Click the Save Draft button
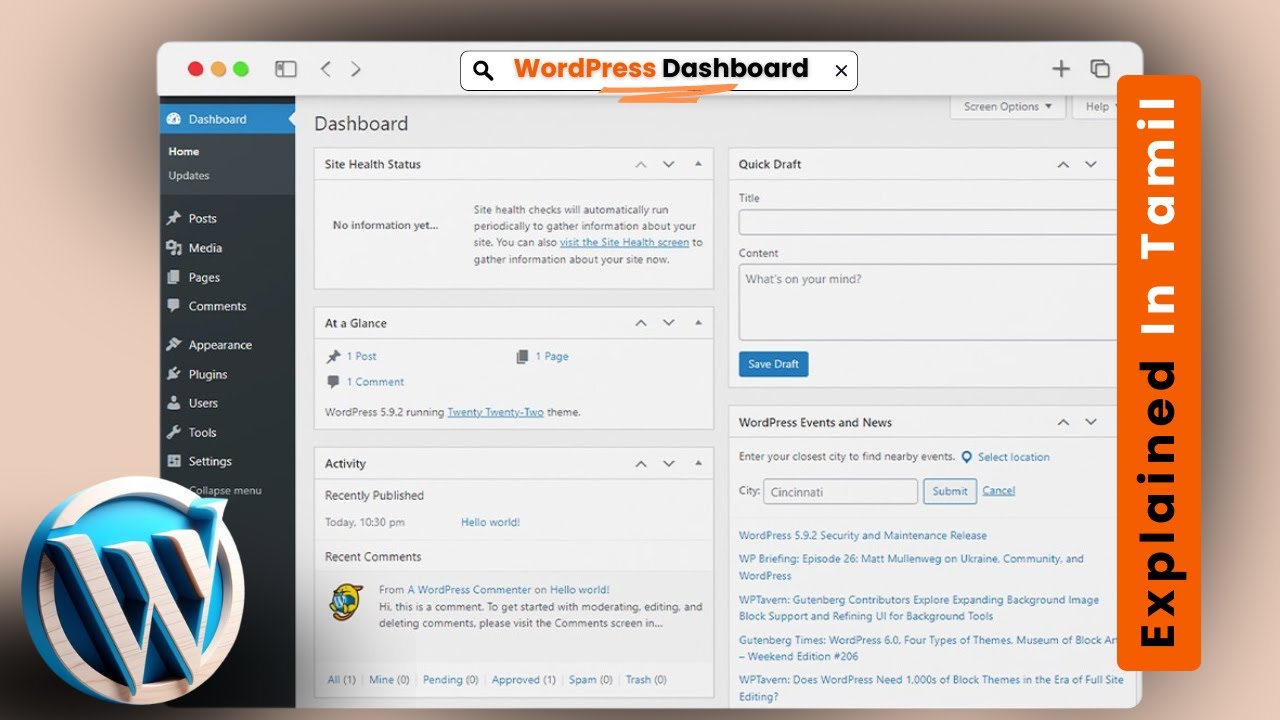This screenshot has height=720, width=1280. pyautogui.click(x=773, y=364)
